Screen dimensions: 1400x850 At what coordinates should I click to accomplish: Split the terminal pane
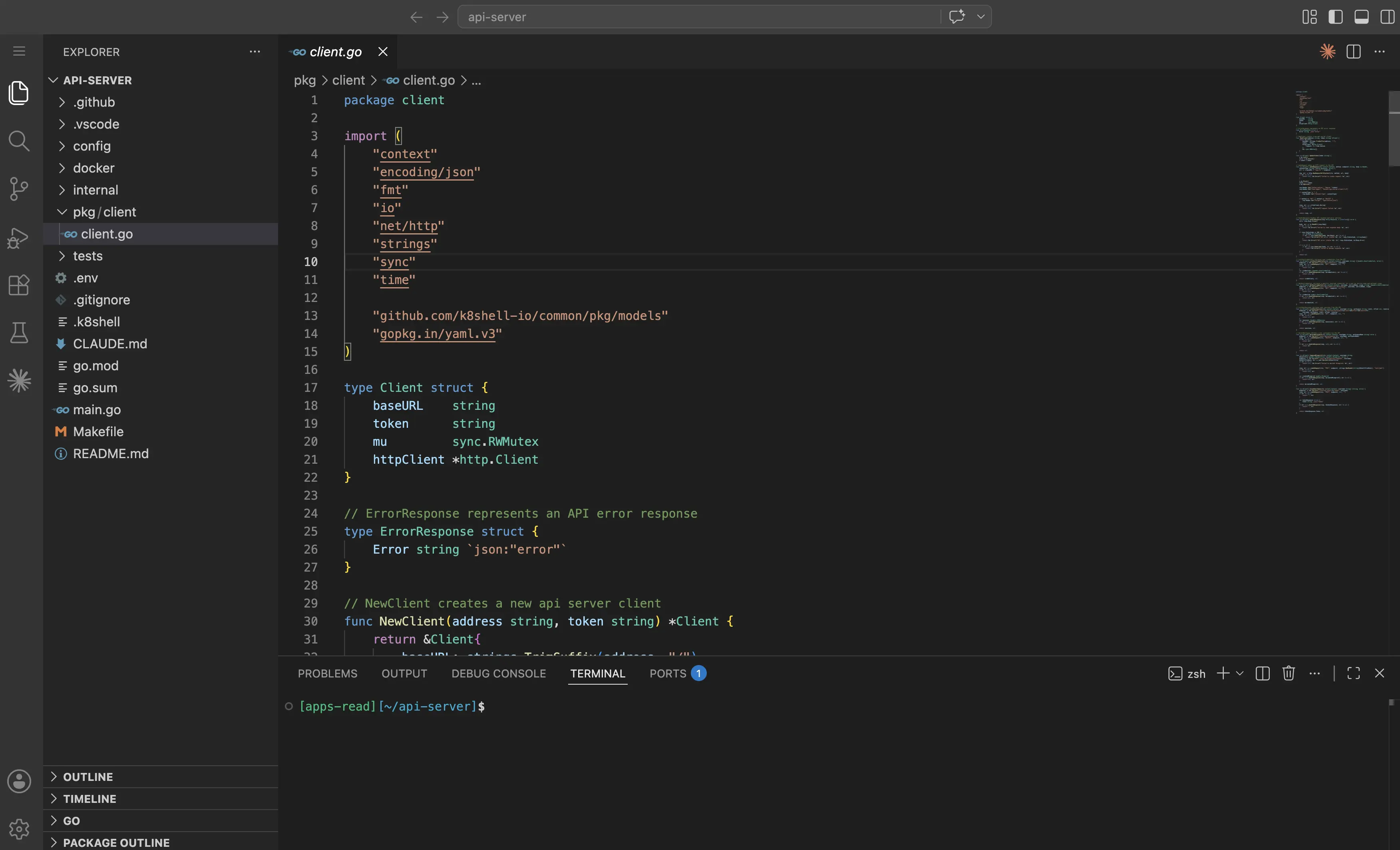1263,673
